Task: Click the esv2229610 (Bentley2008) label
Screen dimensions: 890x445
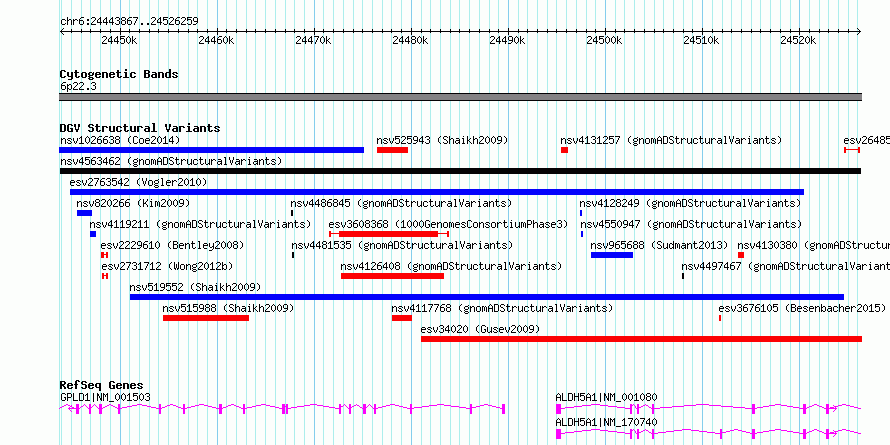Action: (172, 245)
